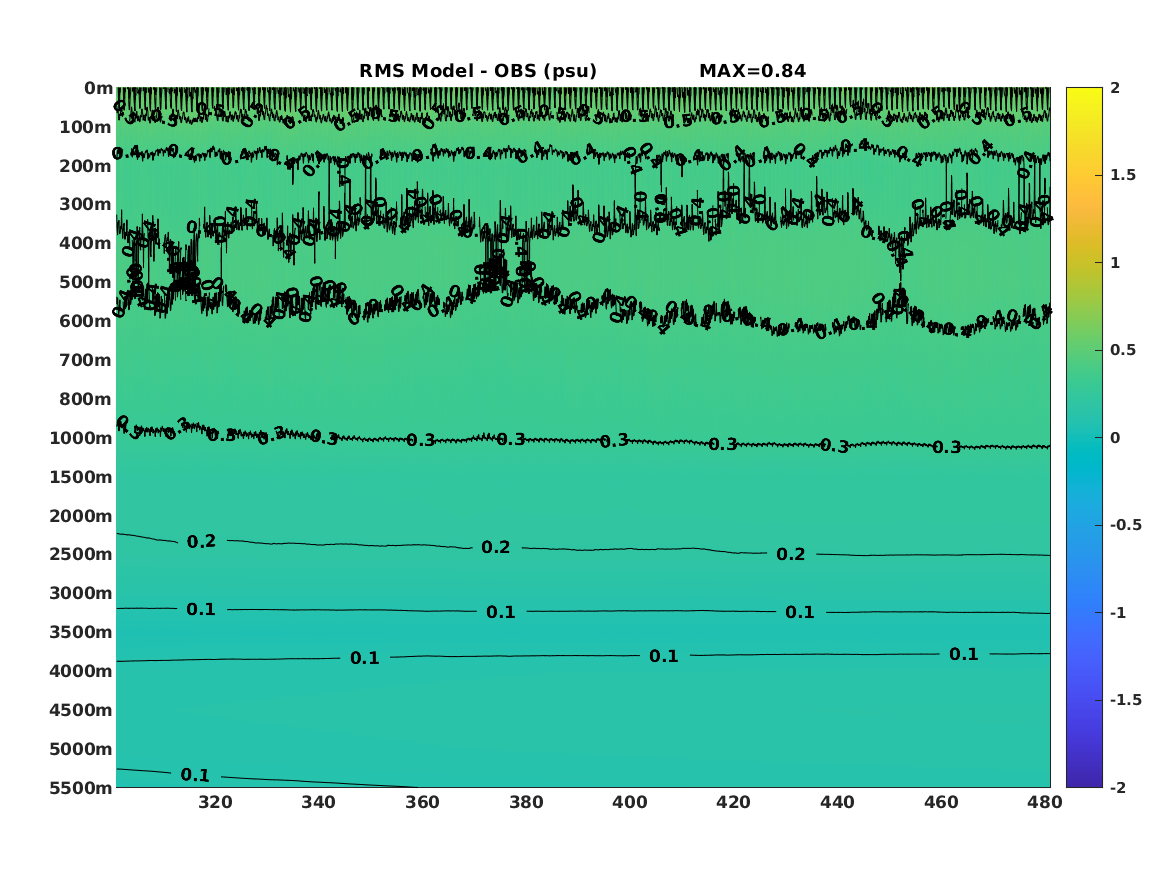This screenshot has height=875, width=1167.
Task: Select the '0.1' contour label below 5000m
Action: tap(195, 775)
